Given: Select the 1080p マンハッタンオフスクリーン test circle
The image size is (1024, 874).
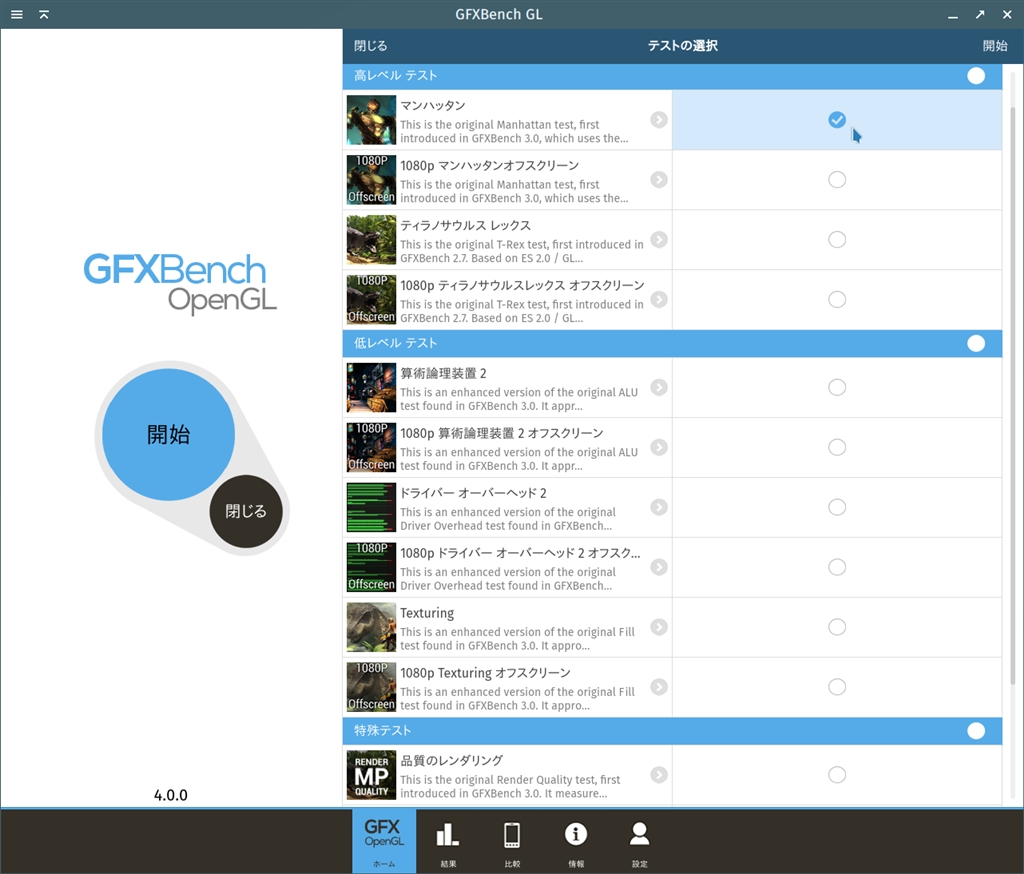Looking at the screenshot, I should point(837,180).
